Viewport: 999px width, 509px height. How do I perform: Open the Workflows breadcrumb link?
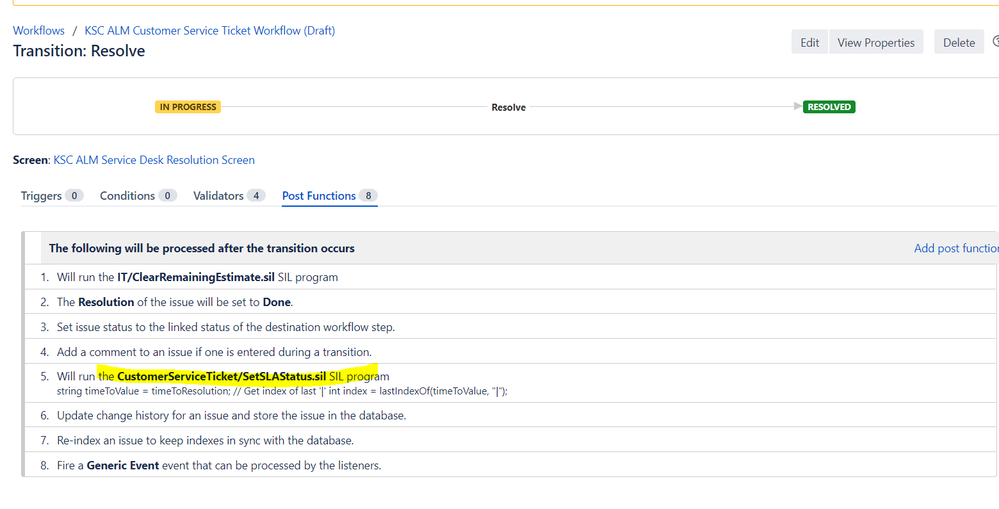click(x=39, y=31)
